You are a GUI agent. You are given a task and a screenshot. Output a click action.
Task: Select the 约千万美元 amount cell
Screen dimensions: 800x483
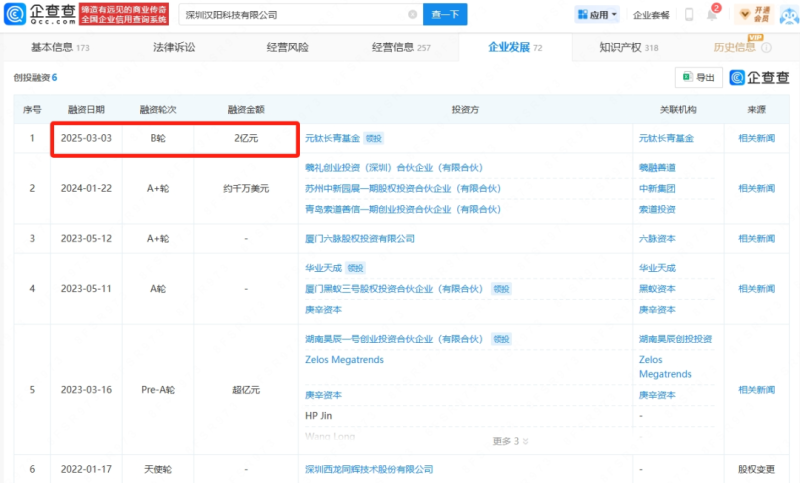point(246,188)
